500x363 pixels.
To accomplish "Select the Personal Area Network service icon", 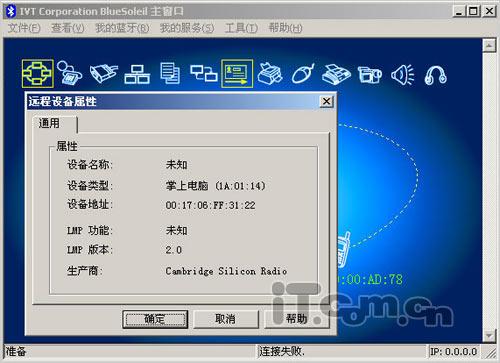I will click(37, 74).
